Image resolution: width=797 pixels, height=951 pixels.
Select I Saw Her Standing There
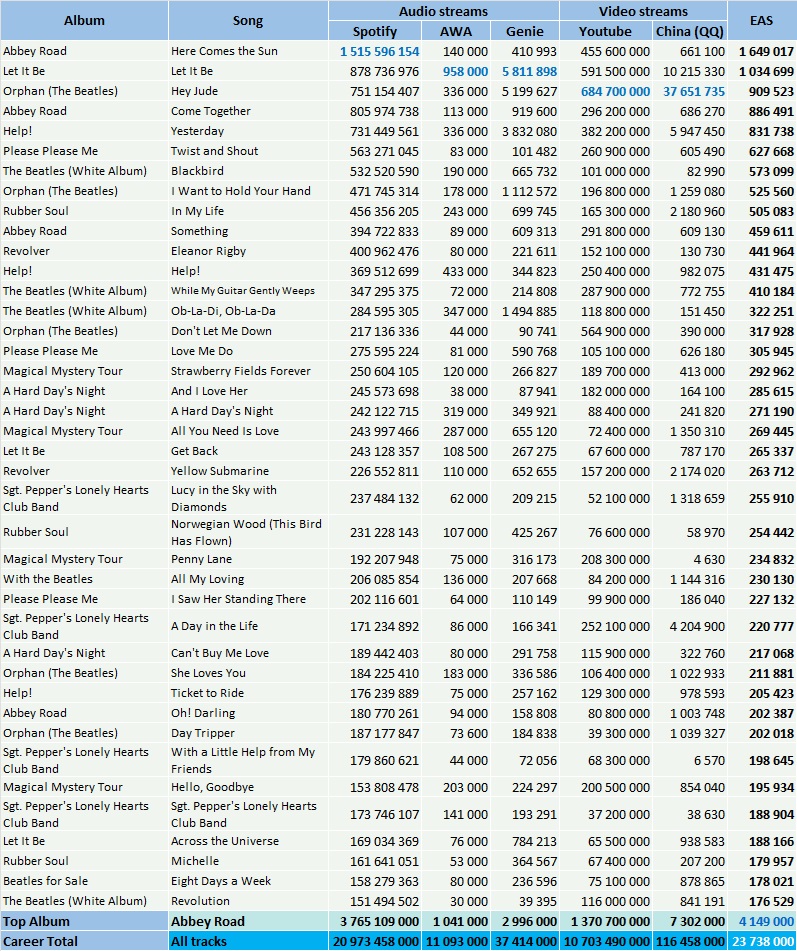coord(248,599)
